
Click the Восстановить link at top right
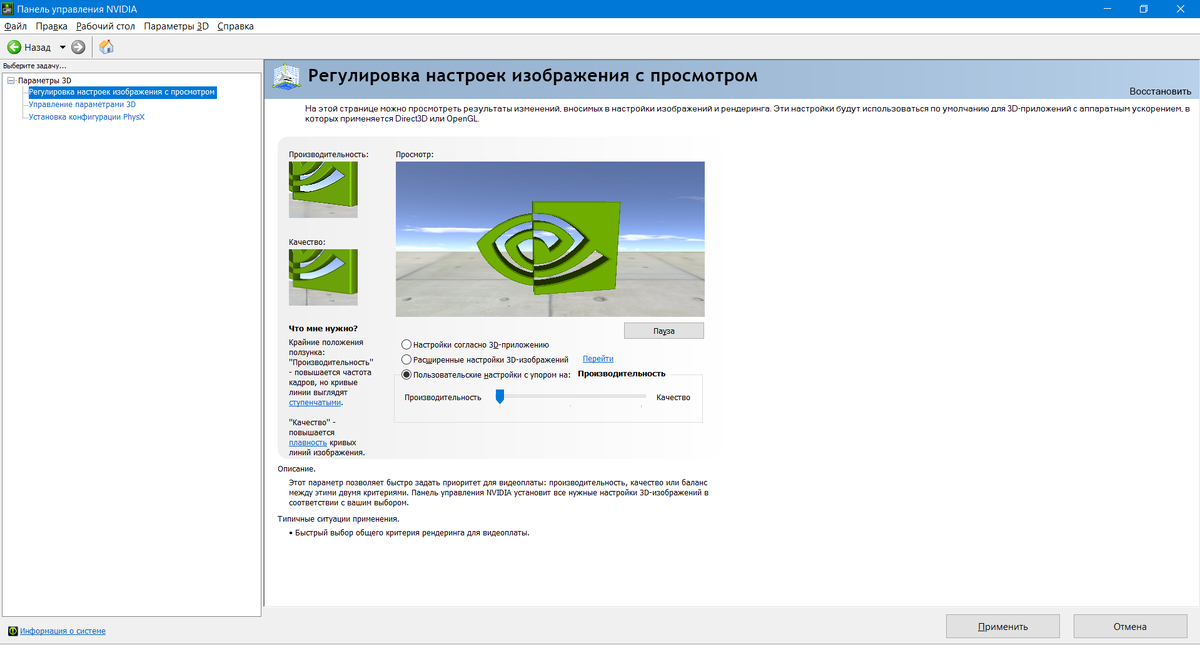tap(1160, 91)
